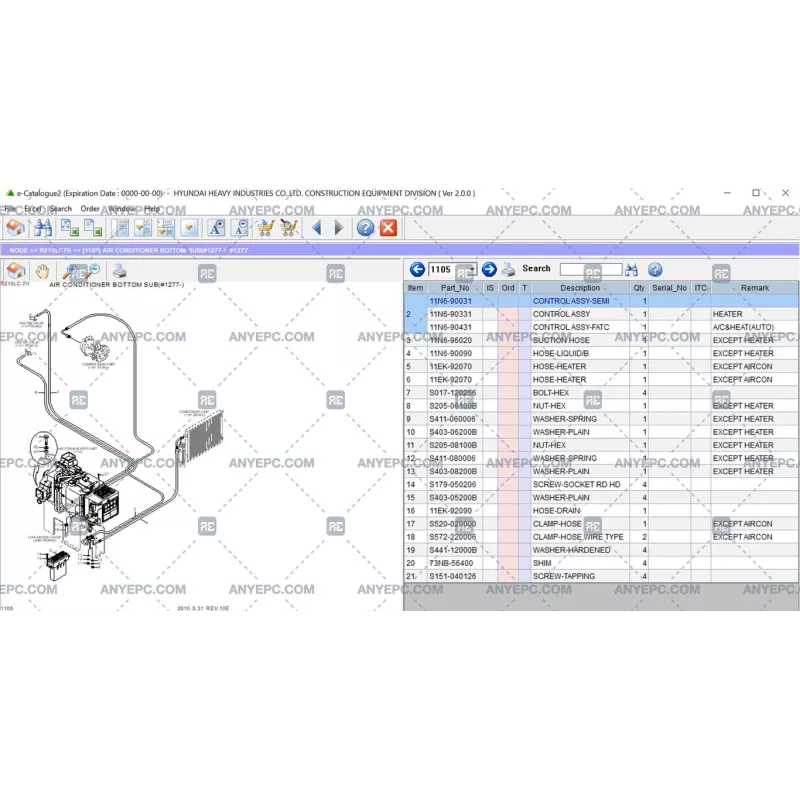Reduce text using the A- zoom icon
This screenshot has height=800, width=800.
pos(240,230)
